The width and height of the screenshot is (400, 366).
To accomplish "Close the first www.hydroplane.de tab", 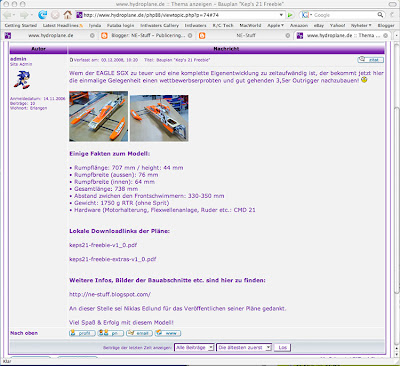I will (x=92, y=36).
